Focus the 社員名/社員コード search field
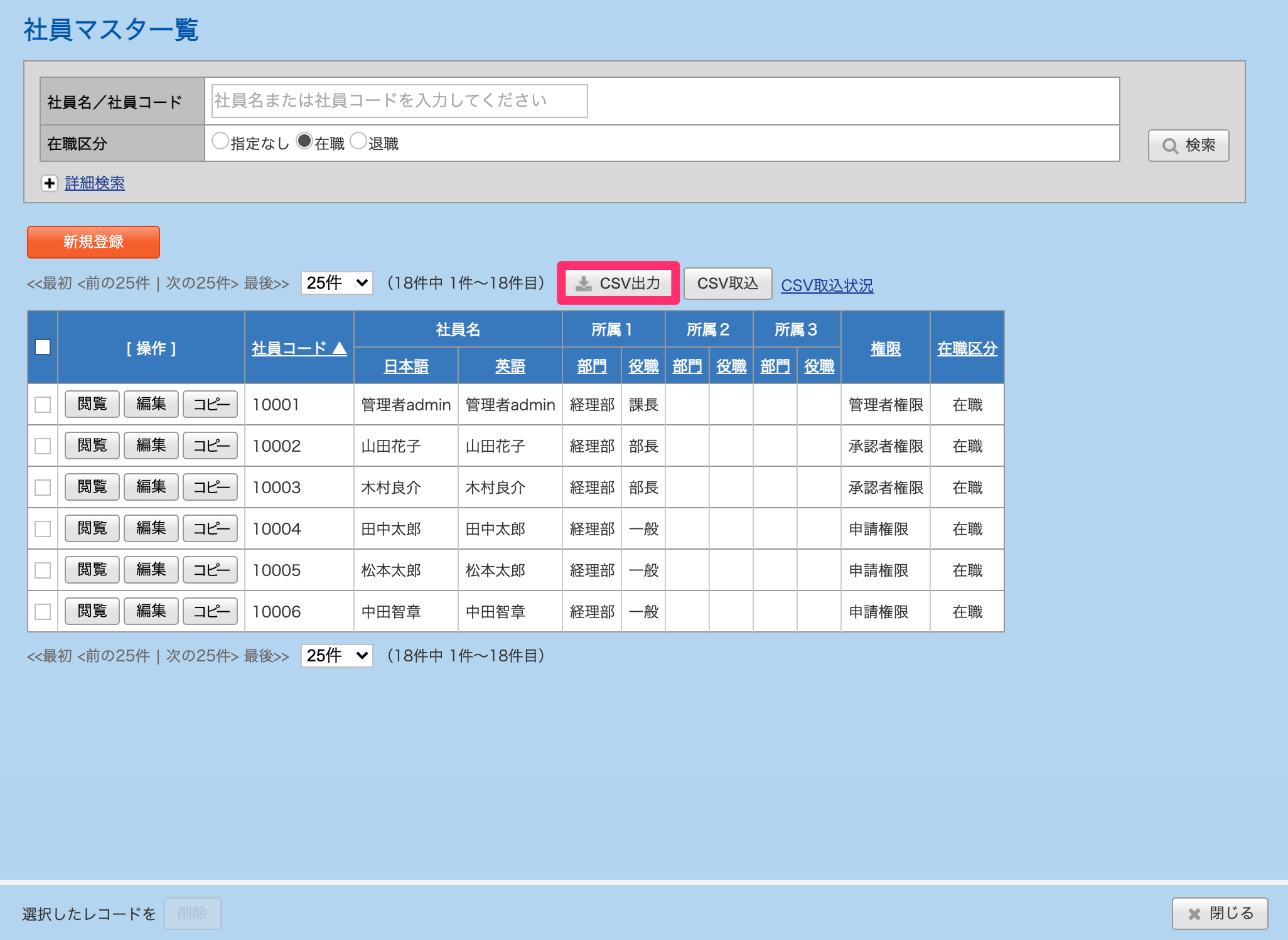The height and width of the screenshot is (940, 1288). point(400,101)
